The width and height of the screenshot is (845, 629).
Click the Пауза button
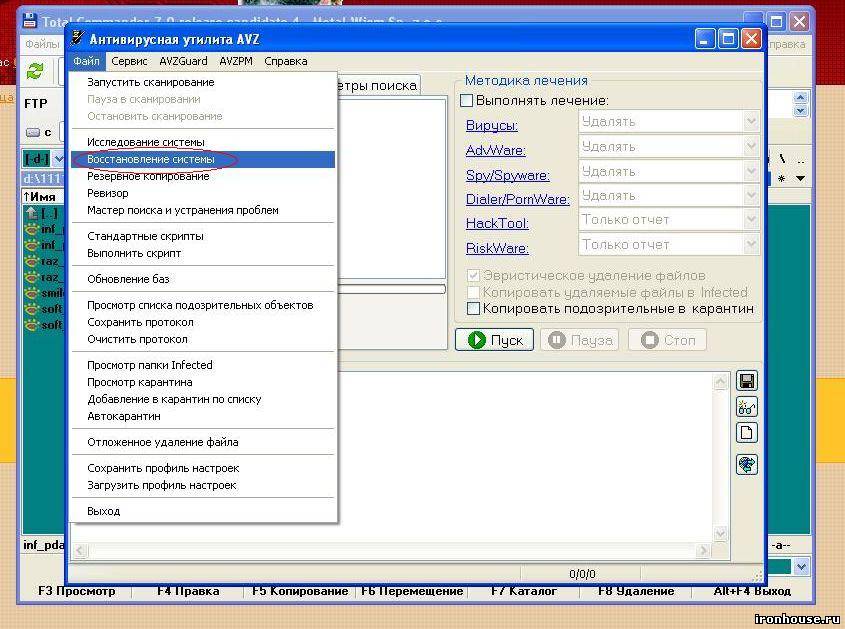click(580, 340)
